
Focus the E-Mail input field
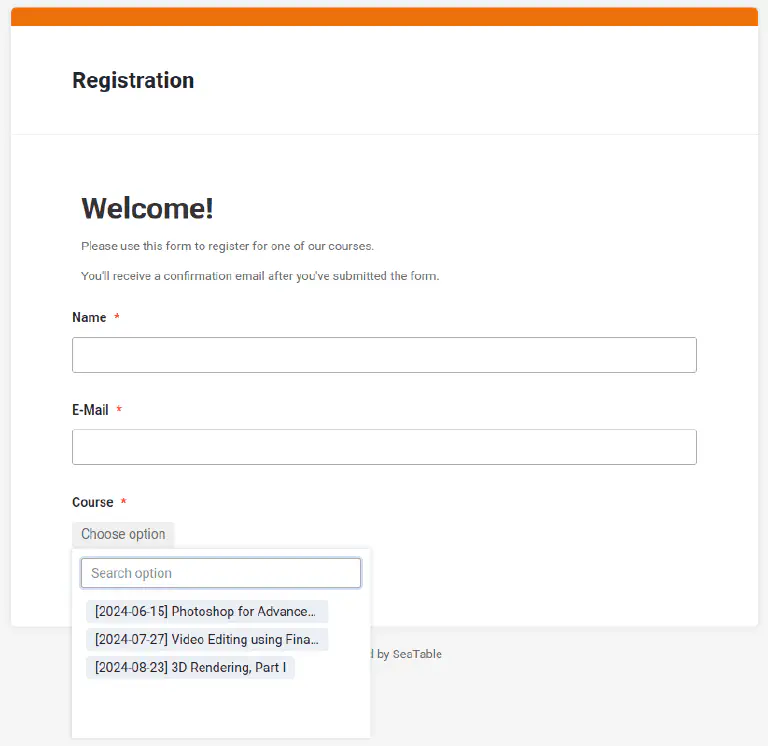(384, 447)
